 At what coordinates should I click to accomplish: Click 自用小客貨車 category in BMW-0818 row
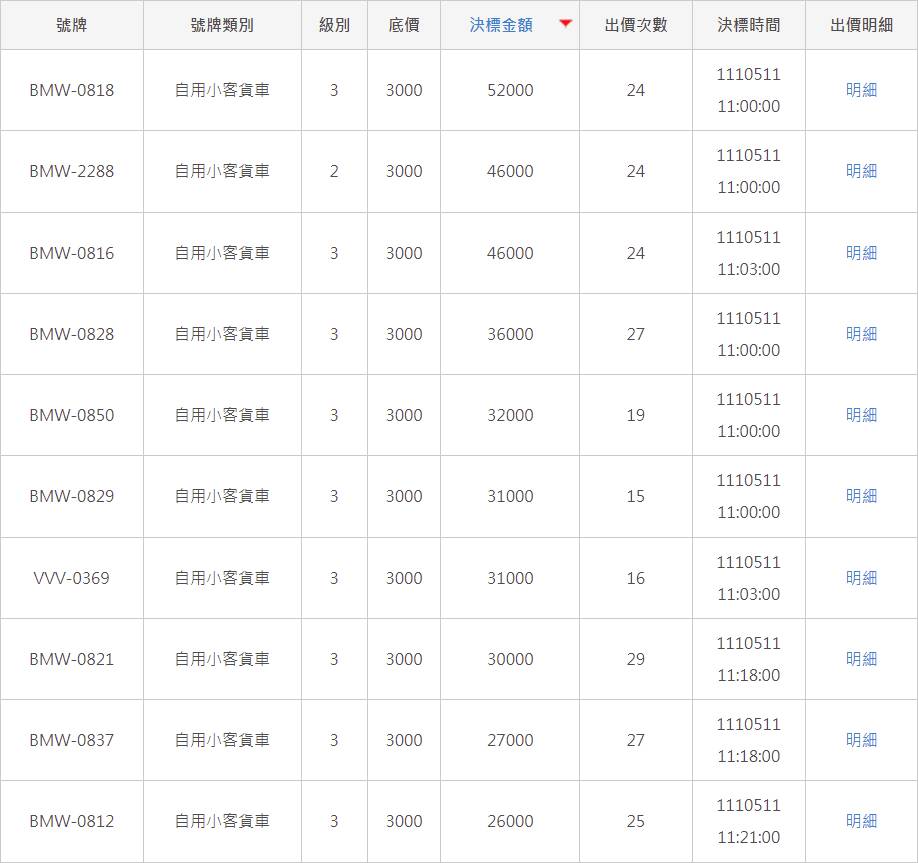tap(222, 90)
